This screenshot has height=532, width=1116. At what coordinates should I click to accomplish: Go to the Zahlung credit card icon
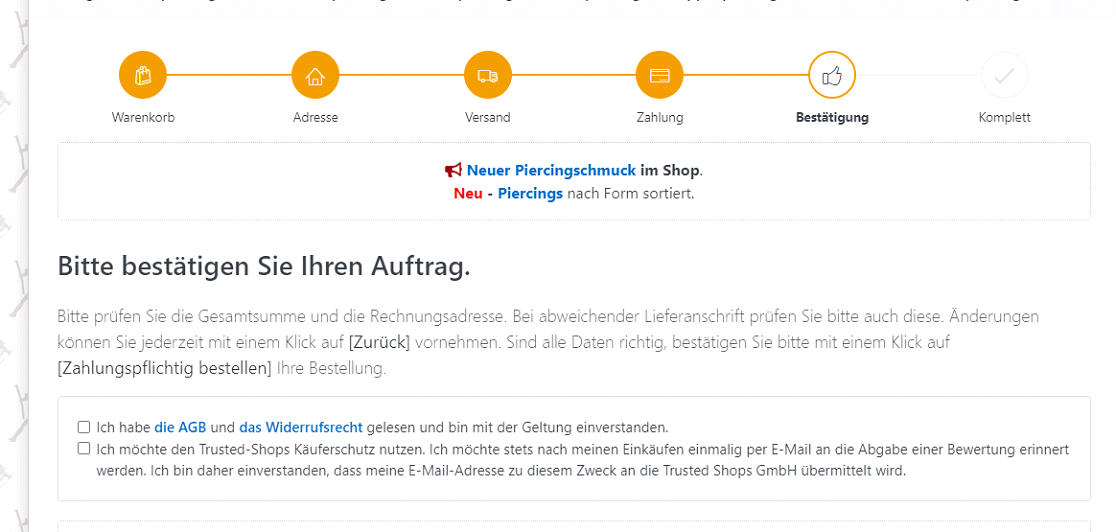point(660,75)
